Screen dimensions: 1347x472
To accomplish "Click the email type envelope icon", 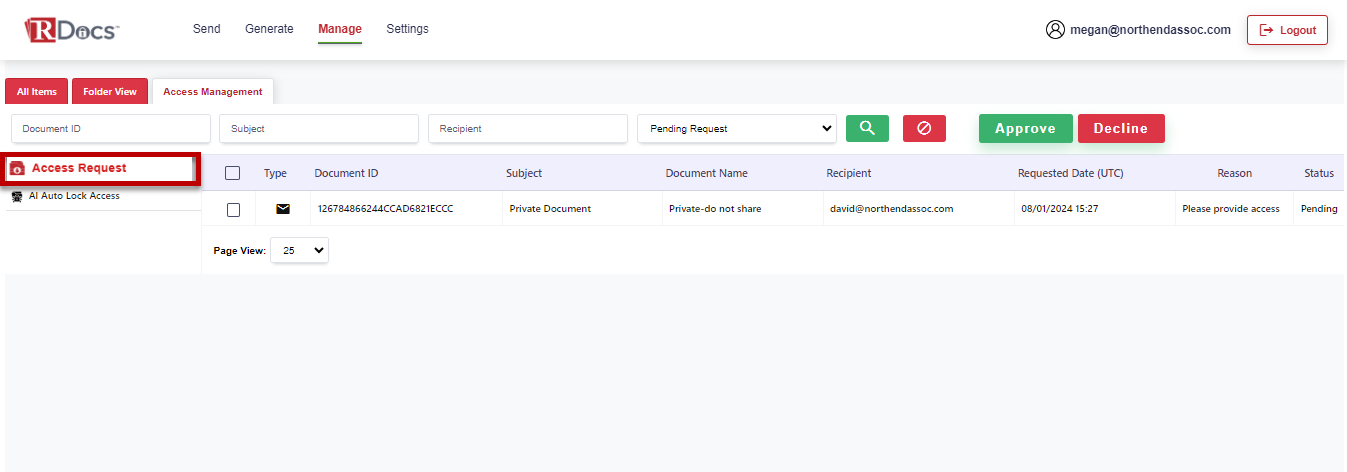I will coord(283,209).
